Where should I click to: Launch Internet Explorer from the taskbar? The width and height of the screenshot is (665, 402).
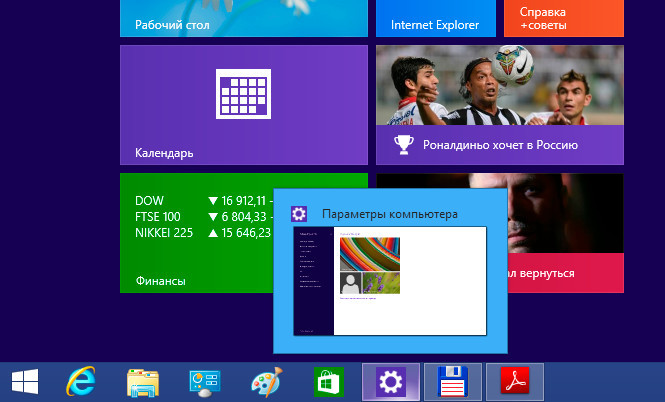82,381
